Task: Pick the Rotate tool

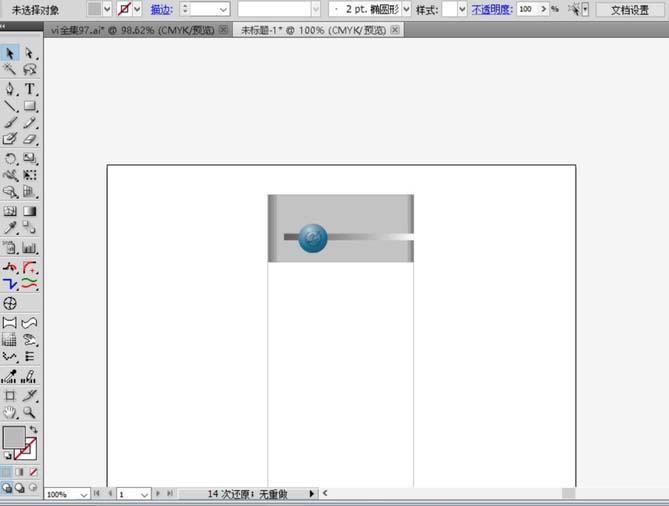Action: tap(10, 159)
